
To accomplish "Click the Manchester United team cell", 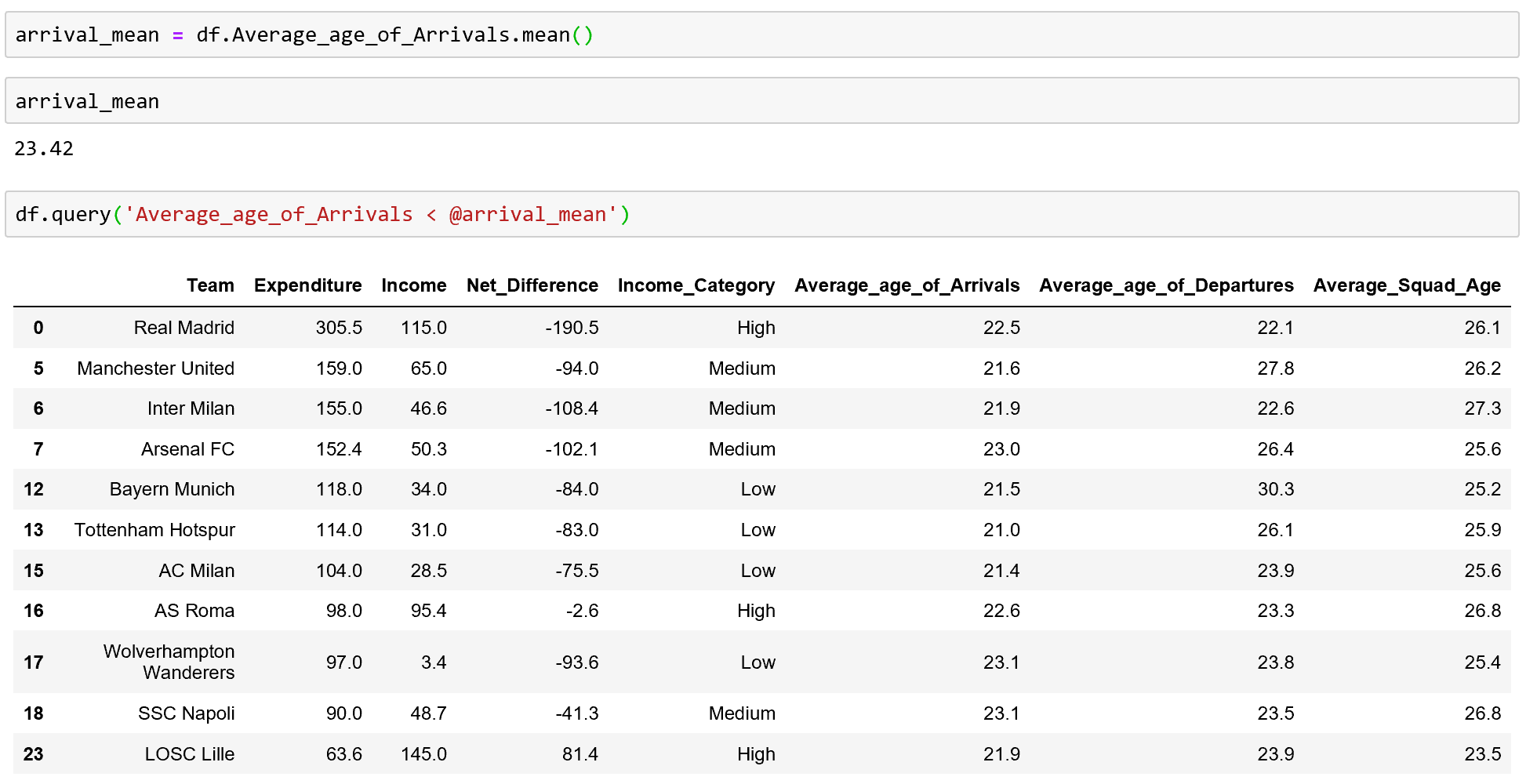I will [155, 368].
